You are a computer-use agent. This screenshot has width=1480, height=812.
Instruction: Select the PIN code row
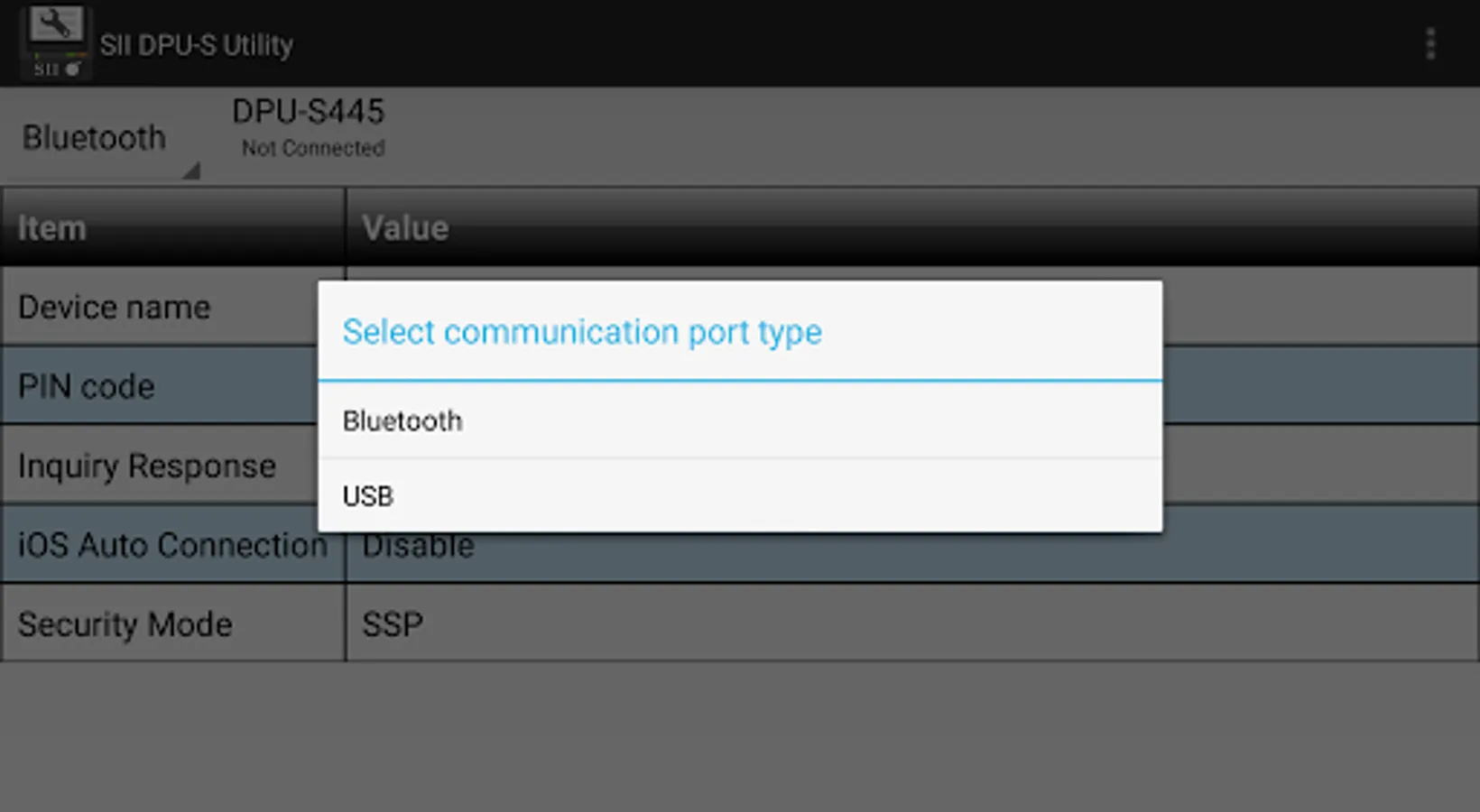(87, 387)
